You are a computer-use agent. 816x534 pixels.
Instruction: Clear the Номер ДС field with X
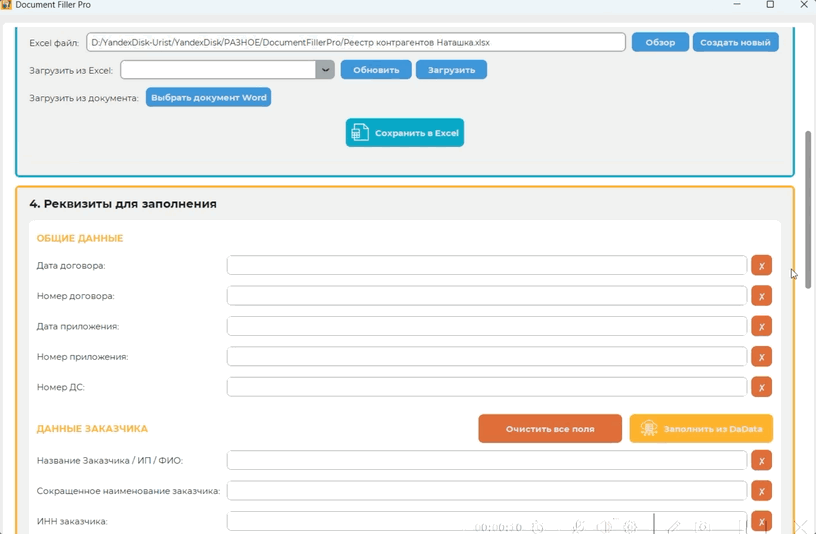pyautogui.click(x=761, y=387)
